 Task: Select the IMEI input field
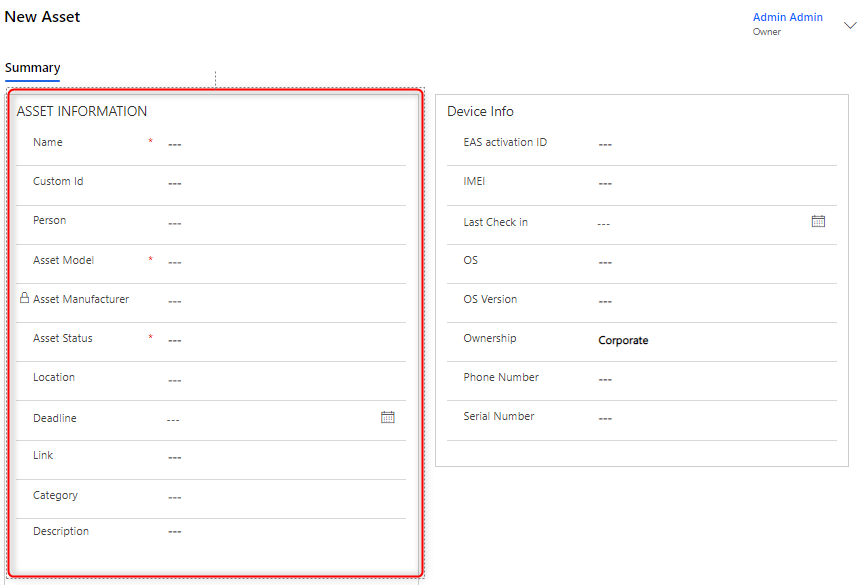[710, 183]
